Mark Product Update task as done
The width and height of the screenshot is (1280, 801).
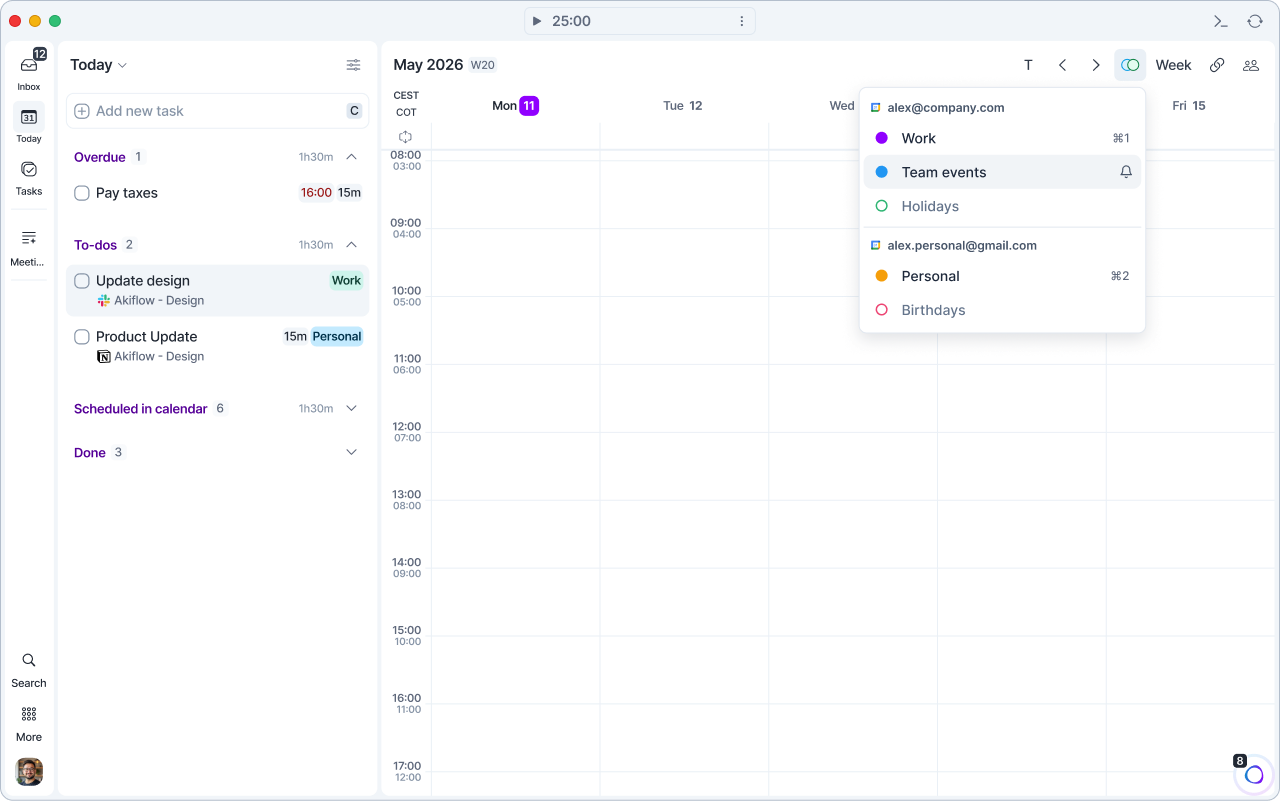coord(82,337)
